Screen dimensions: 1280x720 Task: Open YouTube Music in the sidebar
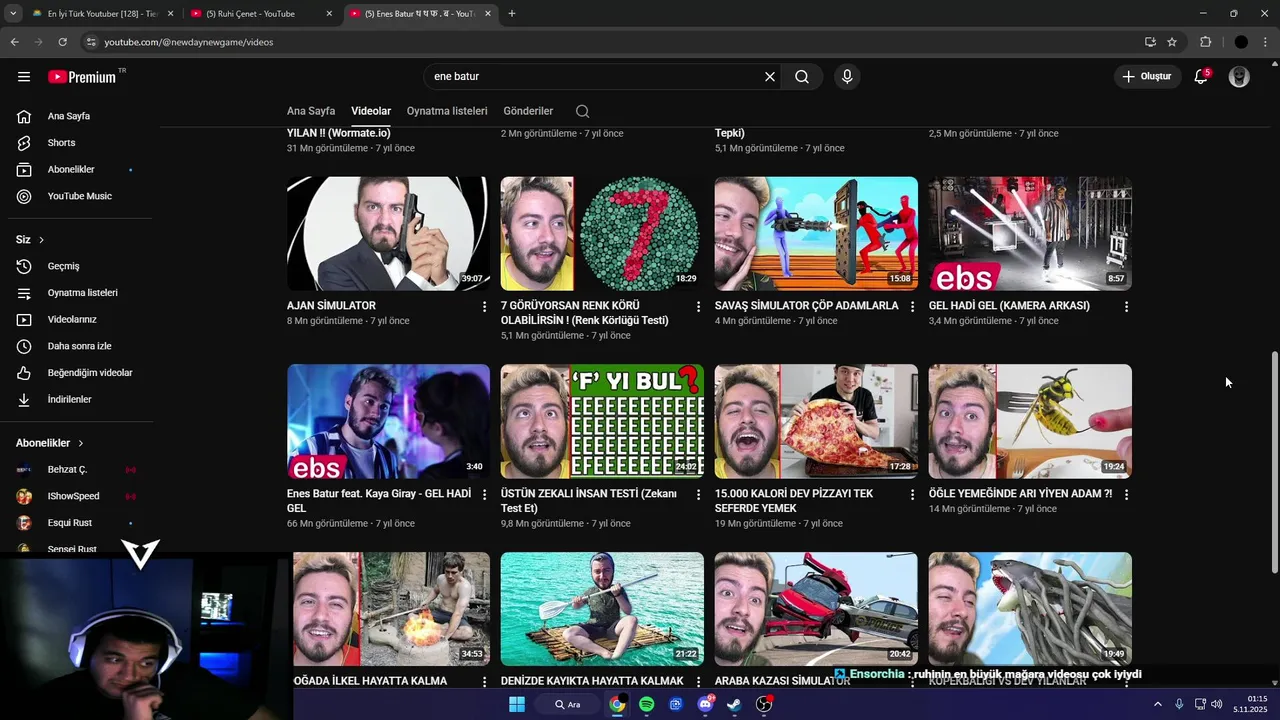point(80,196)
